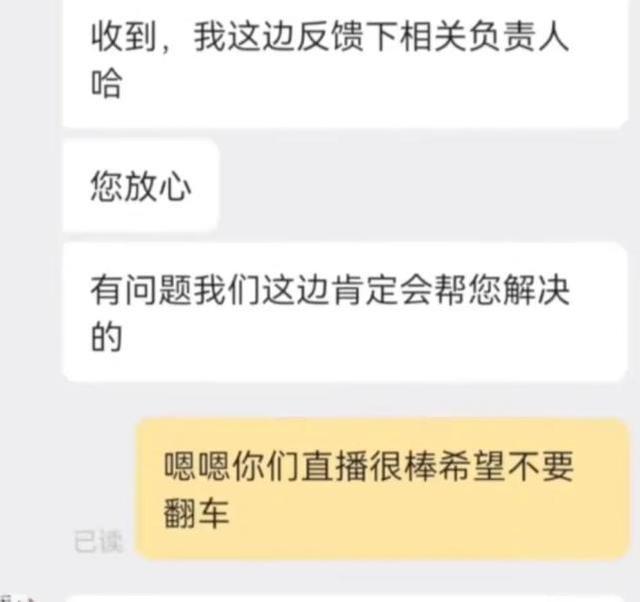640x602 pixels.
Task: Click the word '哈' in the first message
Action: [106, 84]
